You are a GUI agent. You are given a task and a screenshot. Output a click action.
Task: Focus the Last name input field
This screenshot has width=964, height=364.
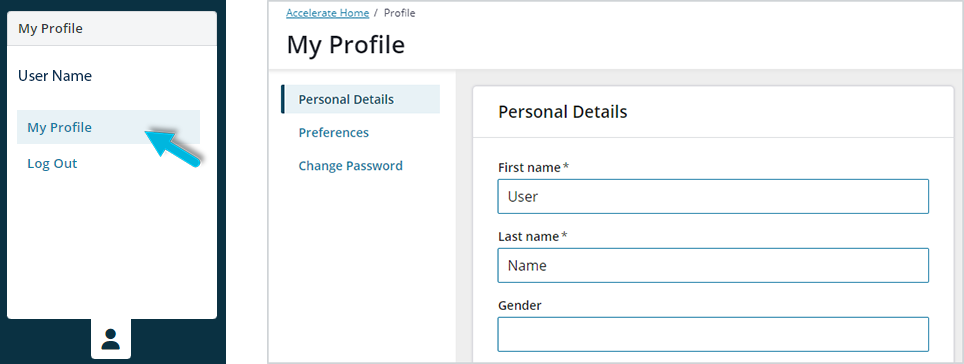713,266
